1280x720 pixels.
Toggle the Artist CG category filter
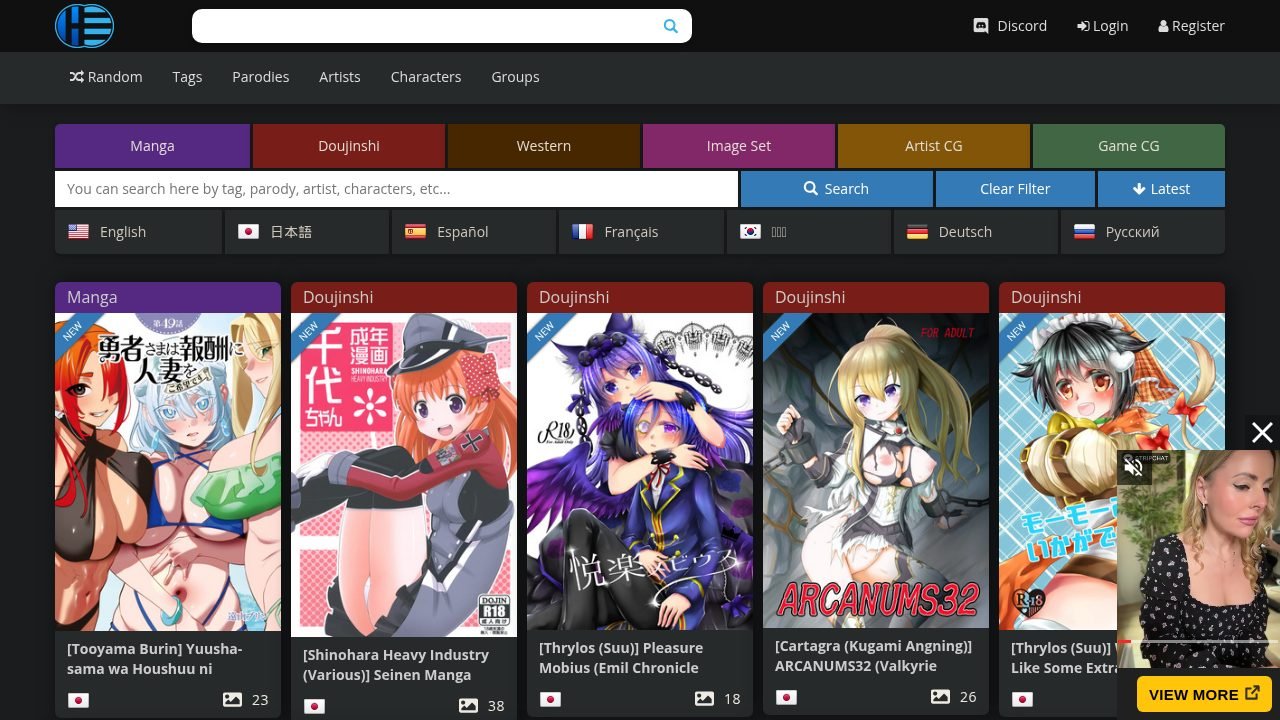tap(934, 146)
